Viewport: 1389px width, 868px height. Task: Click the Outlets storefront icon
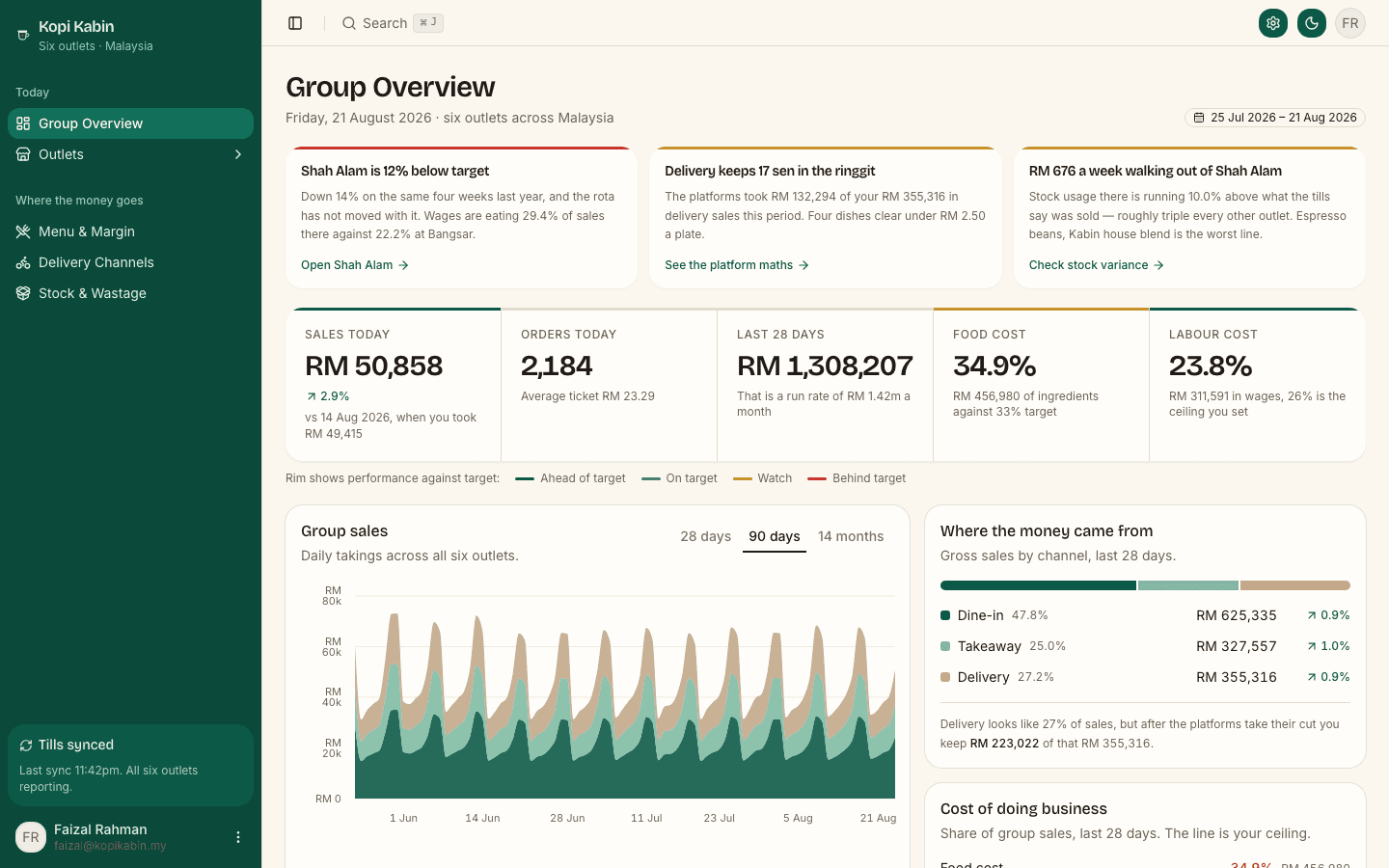tap(23, 154)
